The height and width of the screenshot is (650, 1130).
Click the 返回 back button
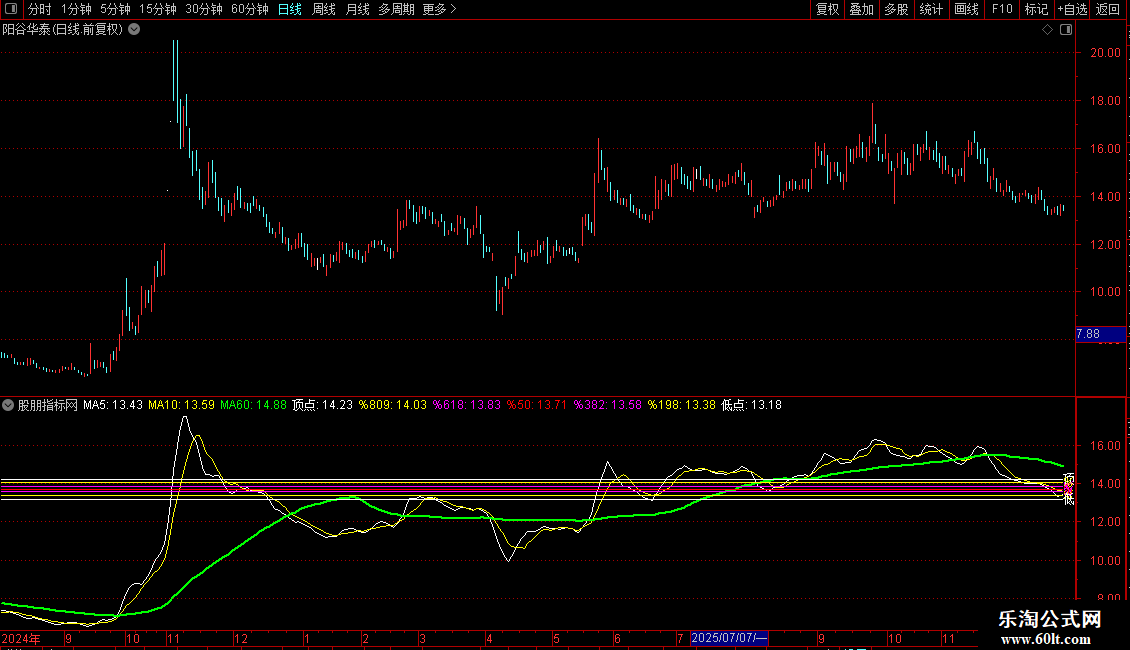[x=1108, y=9]
